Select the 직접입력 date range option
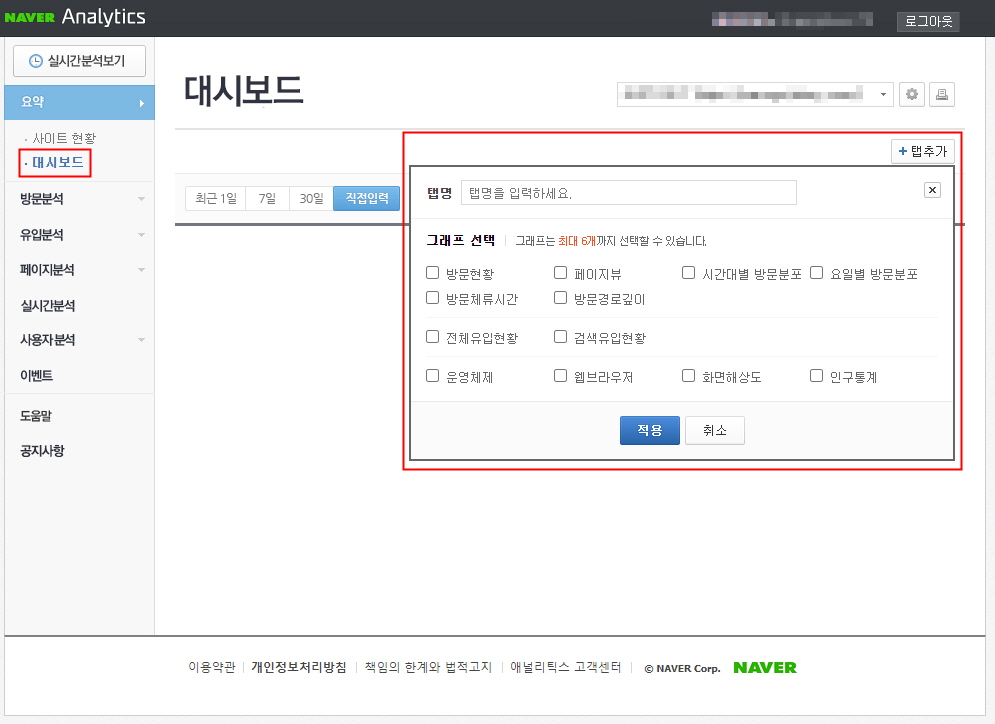Screen dimensions: 995x724 [366, 198]
